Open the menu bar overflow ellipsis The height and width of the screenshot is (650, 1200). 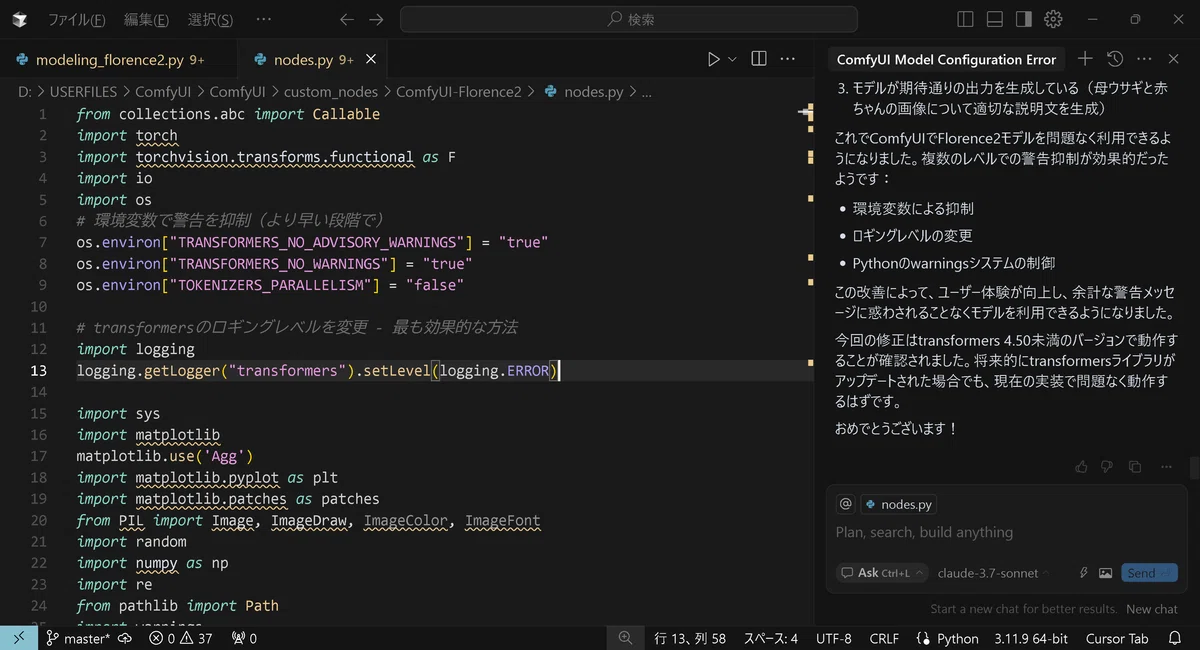(263, 19)
